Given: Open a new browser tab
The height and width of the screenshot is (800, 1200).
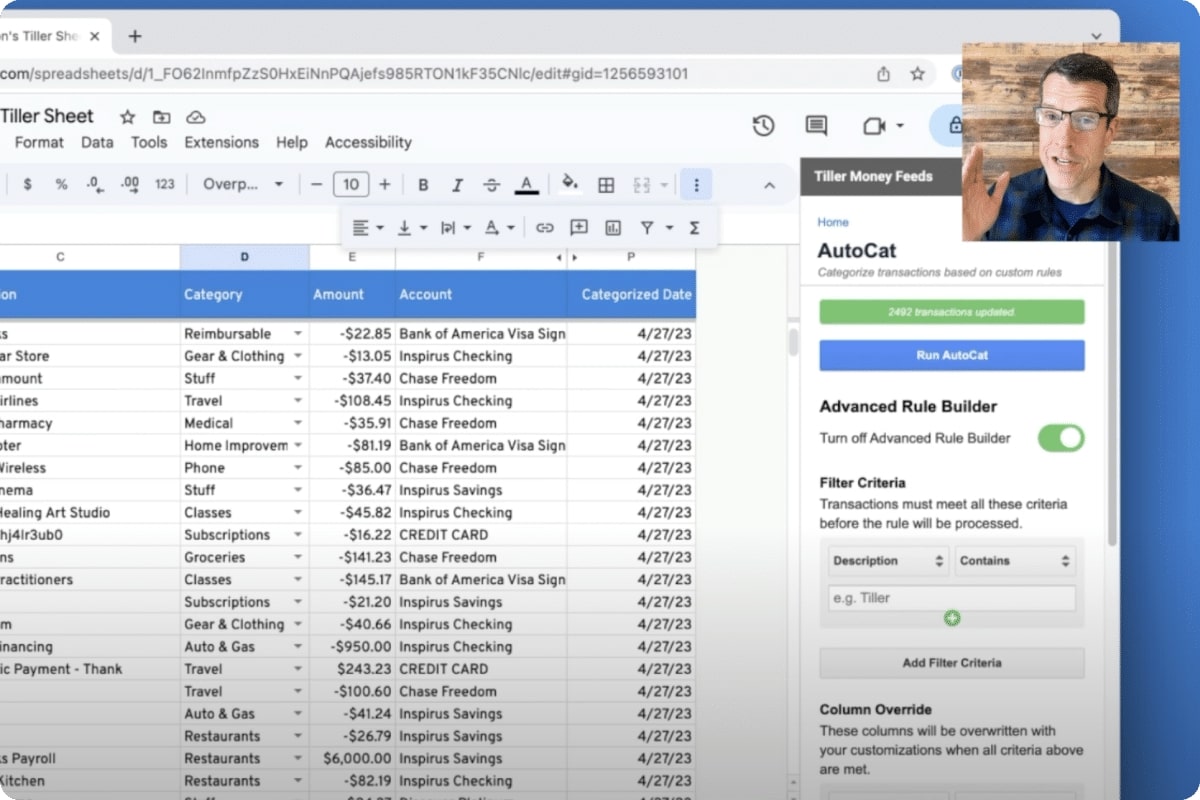Looking at the screenshot, I should [135, 36].
